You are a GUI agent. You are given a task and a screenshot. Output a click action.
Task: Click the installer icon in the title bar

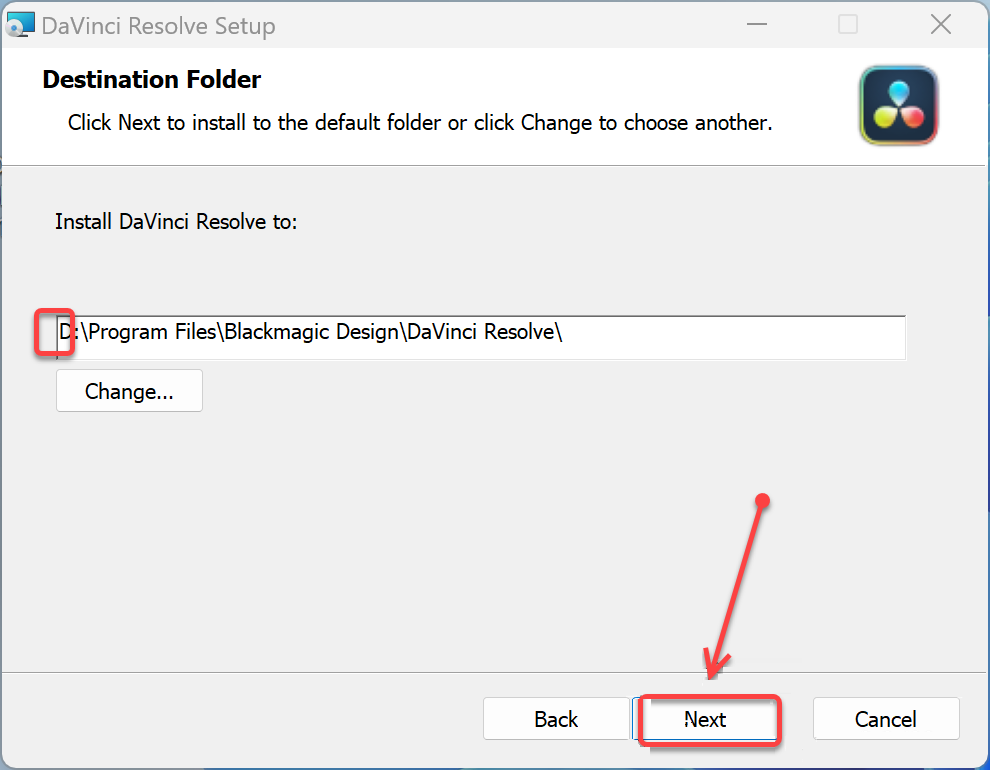(19, 25)
